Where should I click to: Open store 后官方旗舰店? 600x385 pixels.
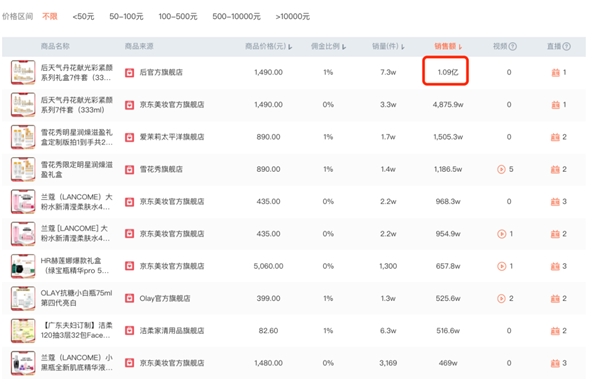coord(161,72)
